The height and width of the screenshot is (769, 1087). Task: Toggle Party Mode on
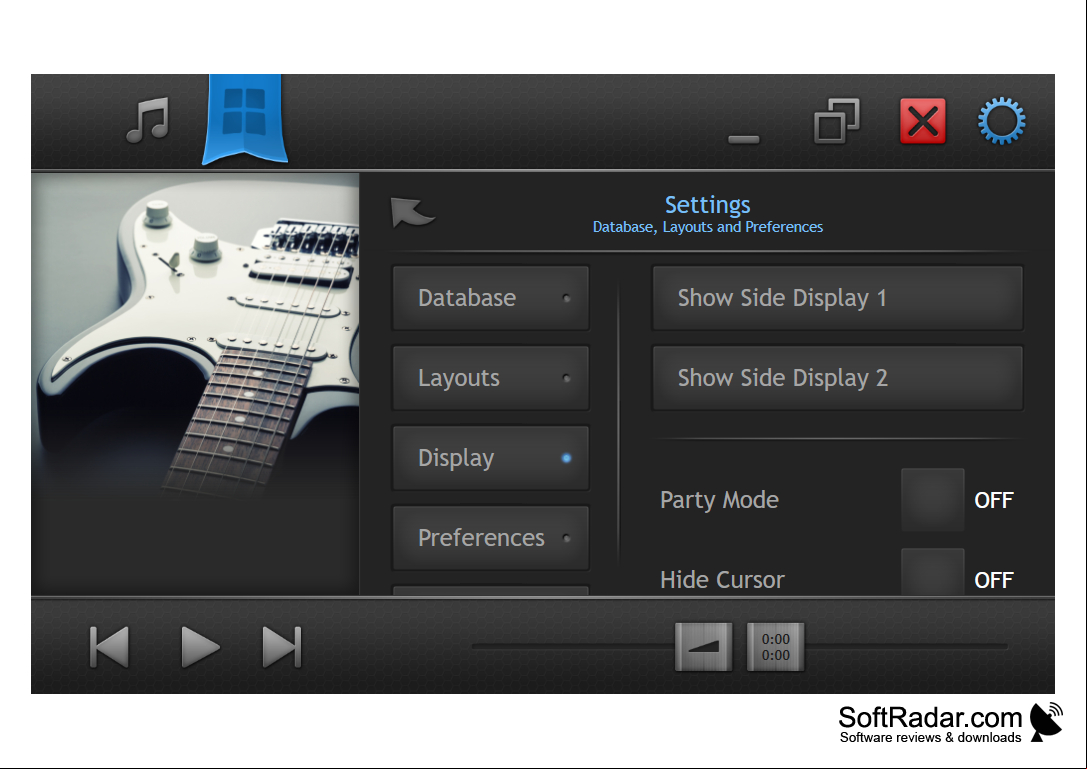click(932, 500)
